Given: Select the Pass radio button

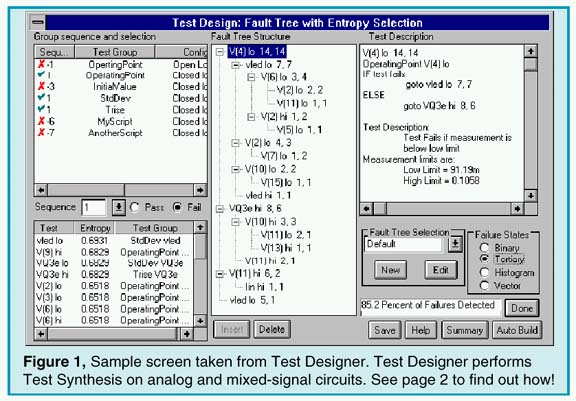Looking at the screenshot, I should point(135,207).
